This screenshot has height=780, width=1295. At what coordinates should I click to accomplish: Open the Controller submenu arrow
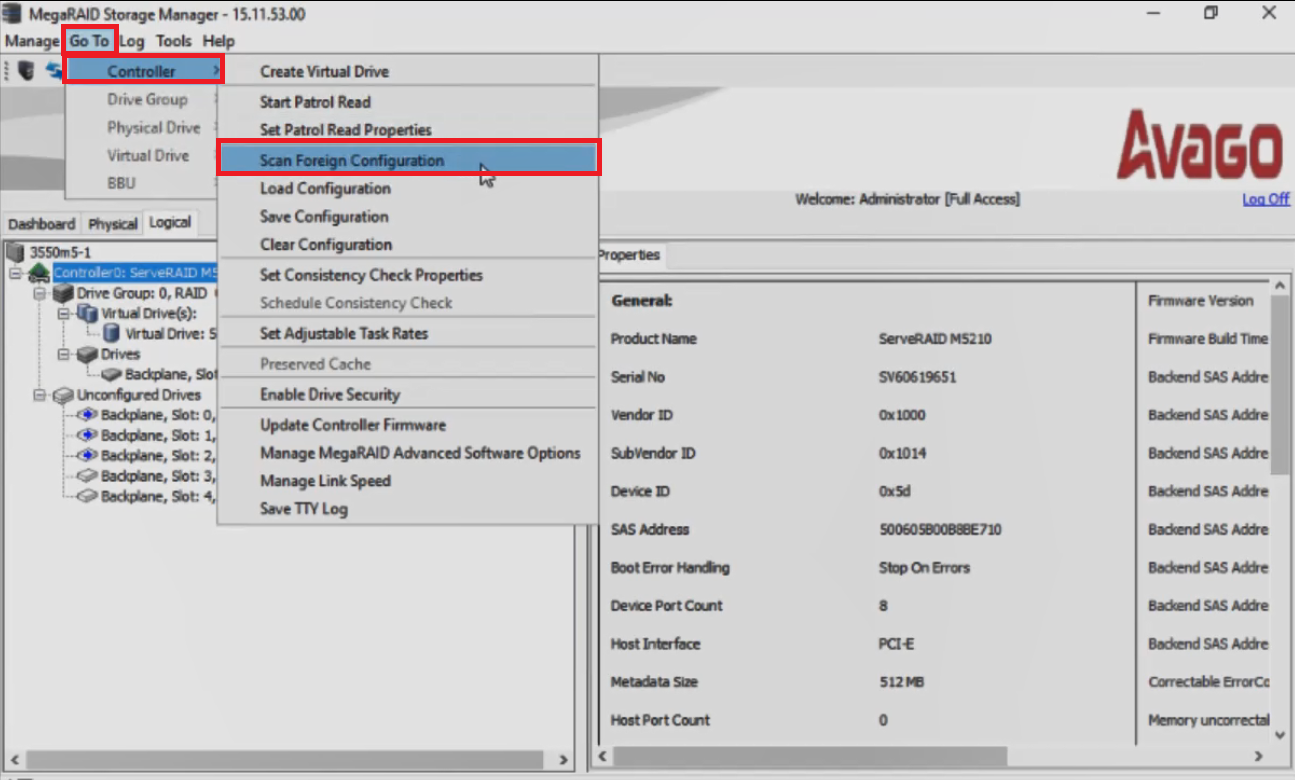point(216,71)
